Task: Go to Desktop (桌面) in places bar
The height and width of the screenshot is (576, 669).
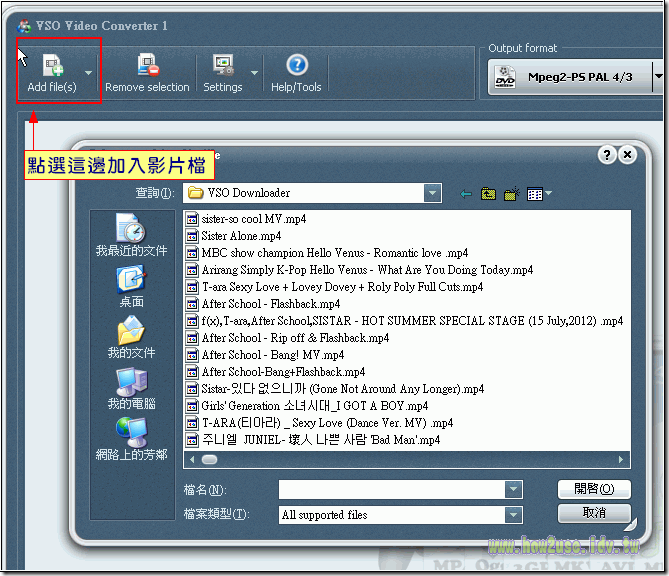Action: tap(131, 286)
